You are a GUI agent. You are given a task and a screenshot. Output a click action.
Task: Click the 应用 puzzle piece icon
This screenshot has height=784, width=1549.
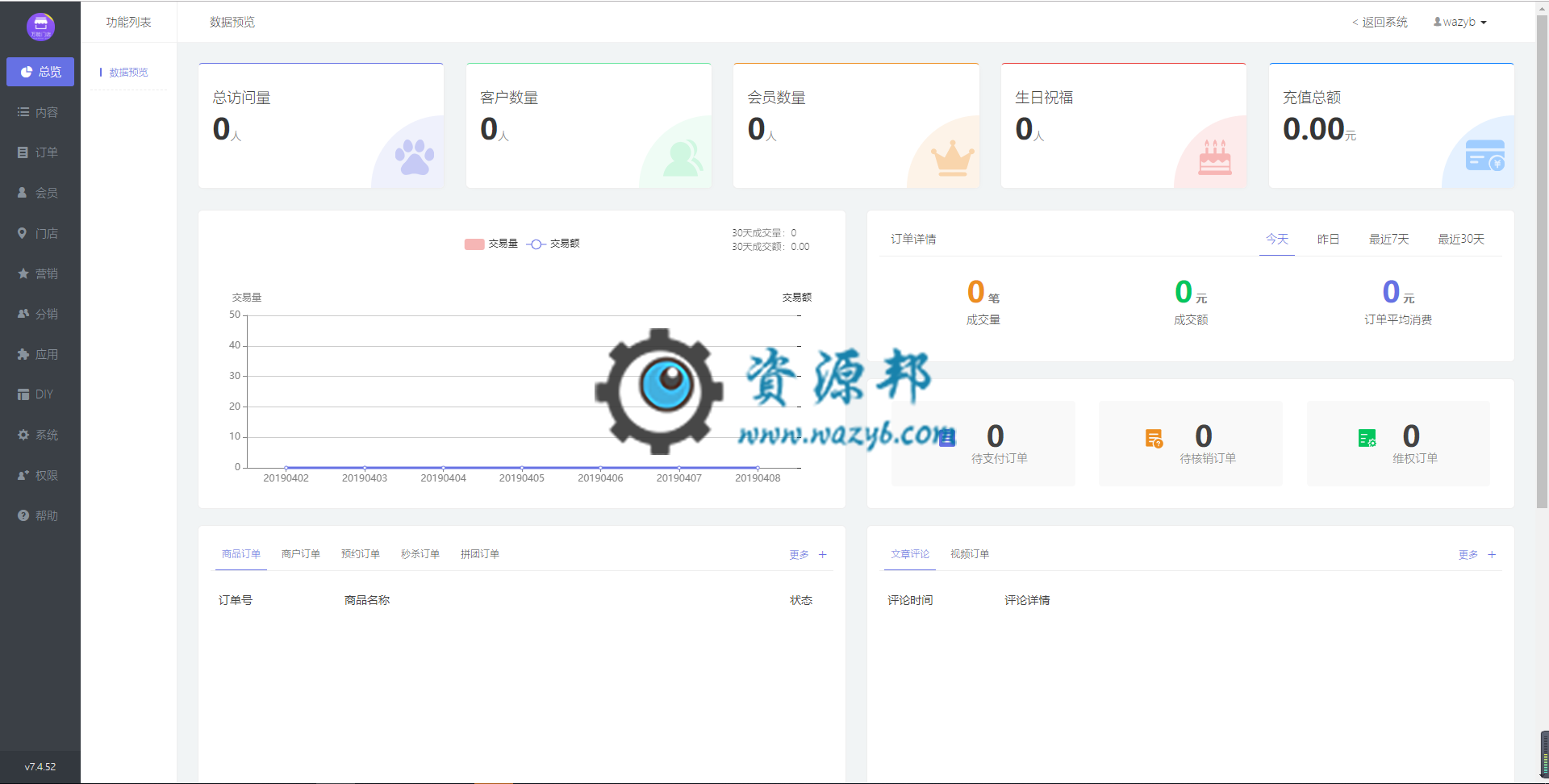(23, 354)
